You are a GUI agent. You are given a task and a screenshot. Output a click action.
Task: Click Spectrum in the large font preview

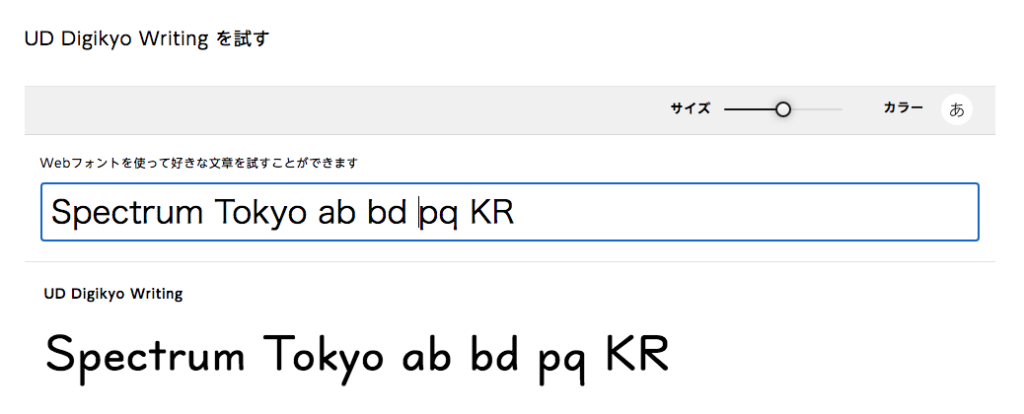click(x=145, y=355)
